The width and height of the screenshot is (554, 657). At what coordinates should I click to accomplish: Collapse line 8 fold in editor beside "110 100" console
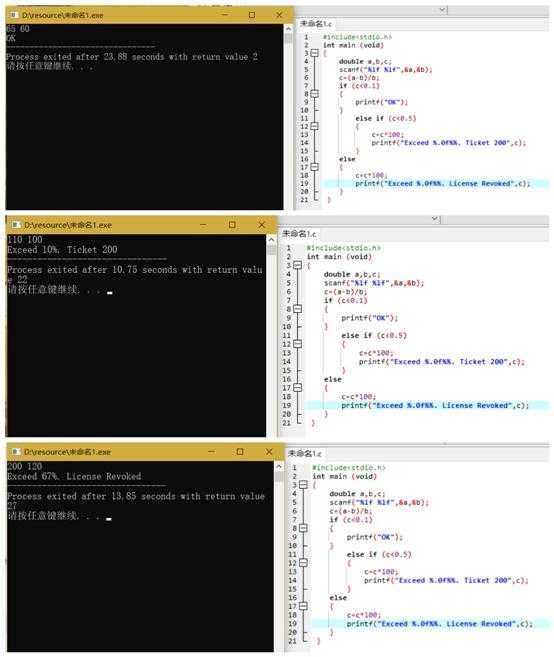pos(298,309)
